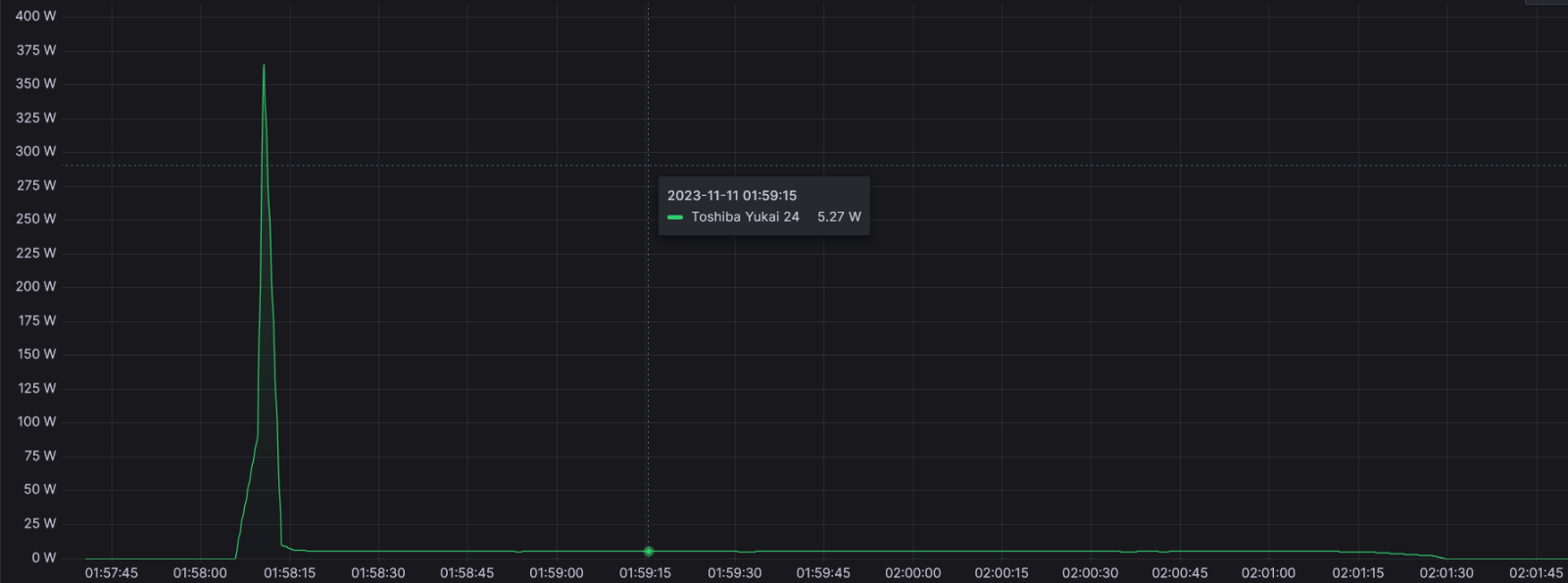This screenshot has width=1568, height=583.
Task: Click the 02:01:45 time axis label
Action: [1536, 573]
